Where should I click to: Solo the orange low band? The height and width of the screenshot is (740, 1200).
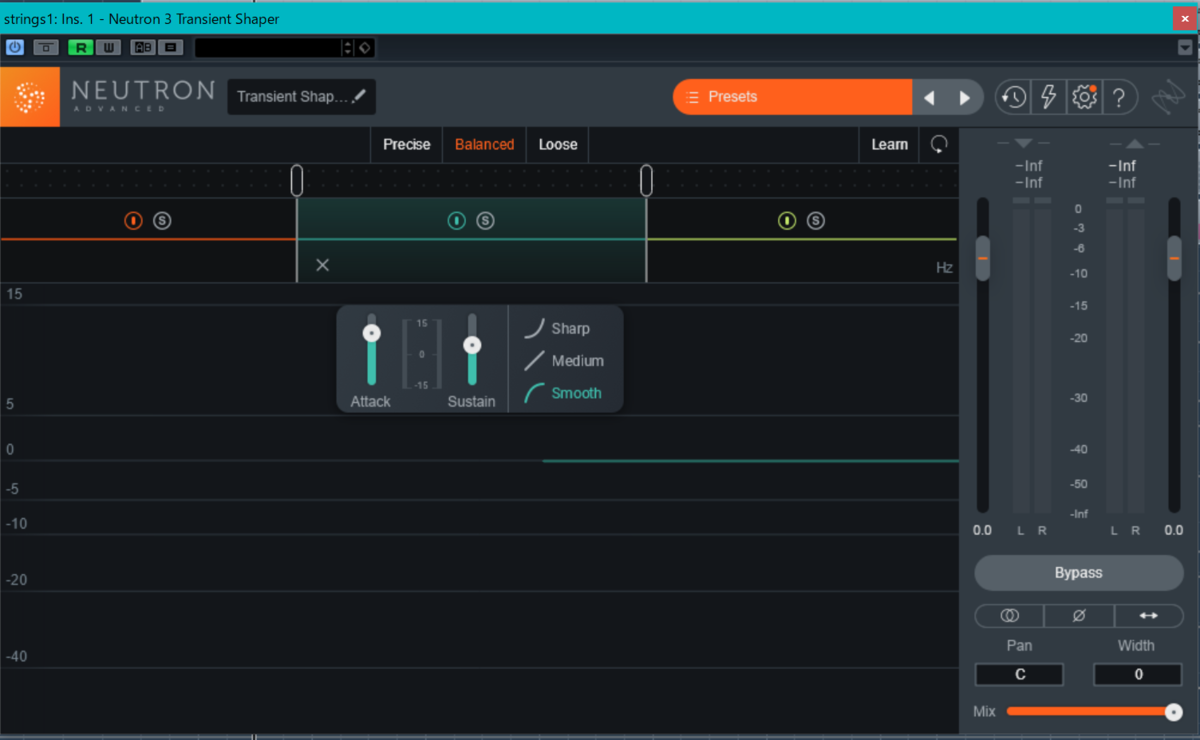pyautogui.click(x=162, y=221)
